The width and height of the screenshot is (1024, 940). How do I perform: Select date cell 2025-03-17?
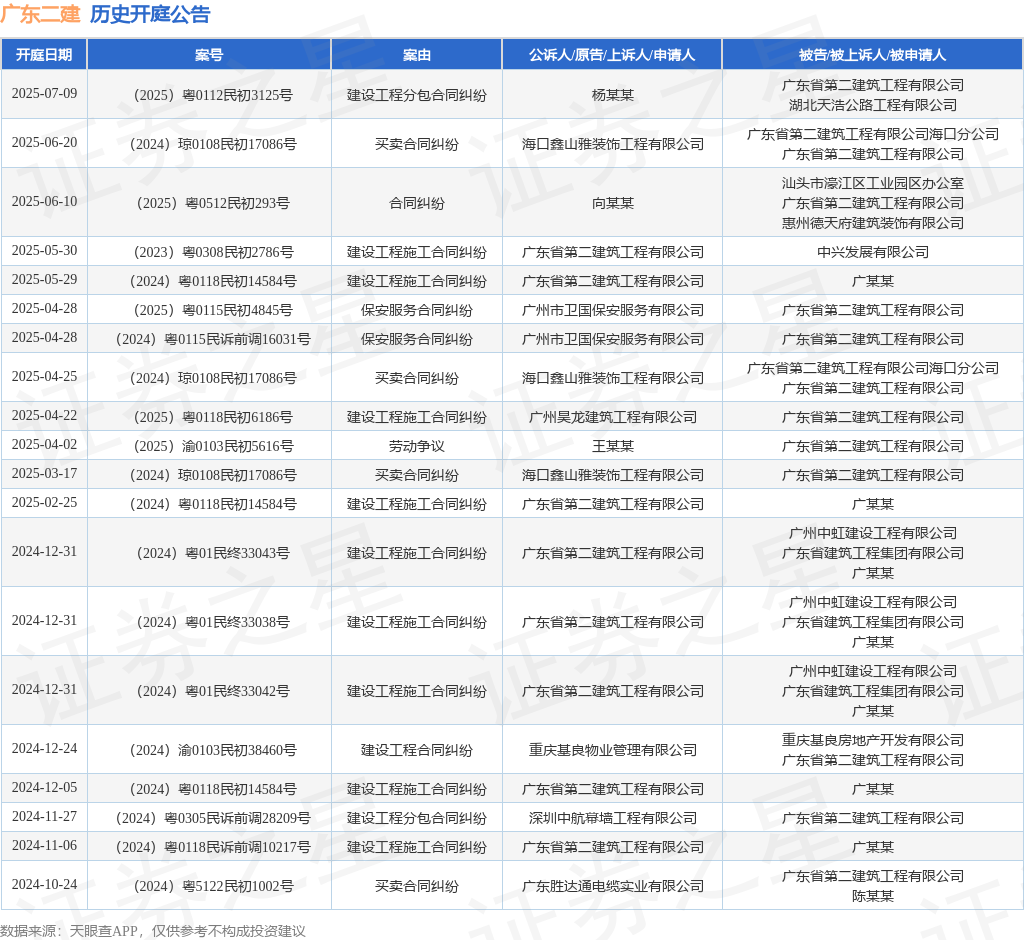(x=44, y=474)
